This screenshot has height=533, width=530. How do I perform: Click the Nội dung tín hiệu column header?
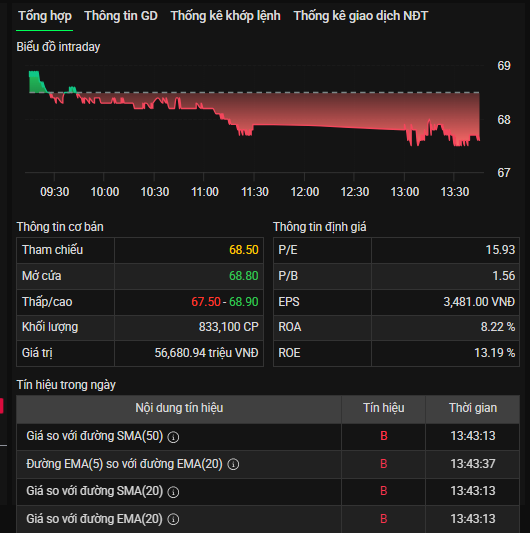(179, 408)
